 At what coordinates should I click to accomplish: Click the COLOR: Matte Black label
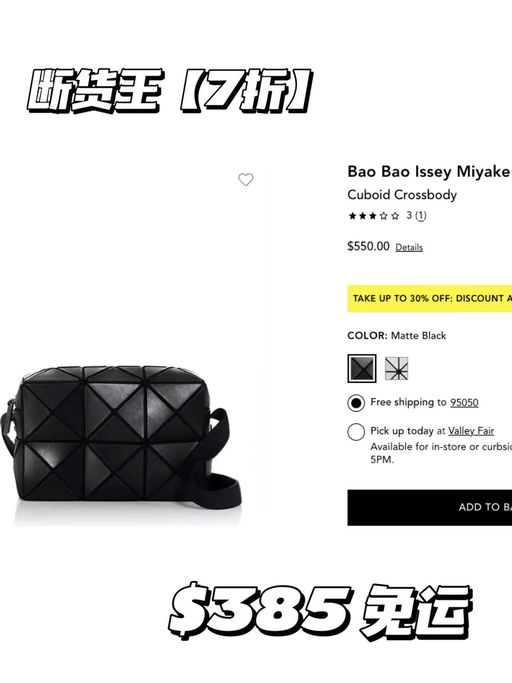(397, 336)
